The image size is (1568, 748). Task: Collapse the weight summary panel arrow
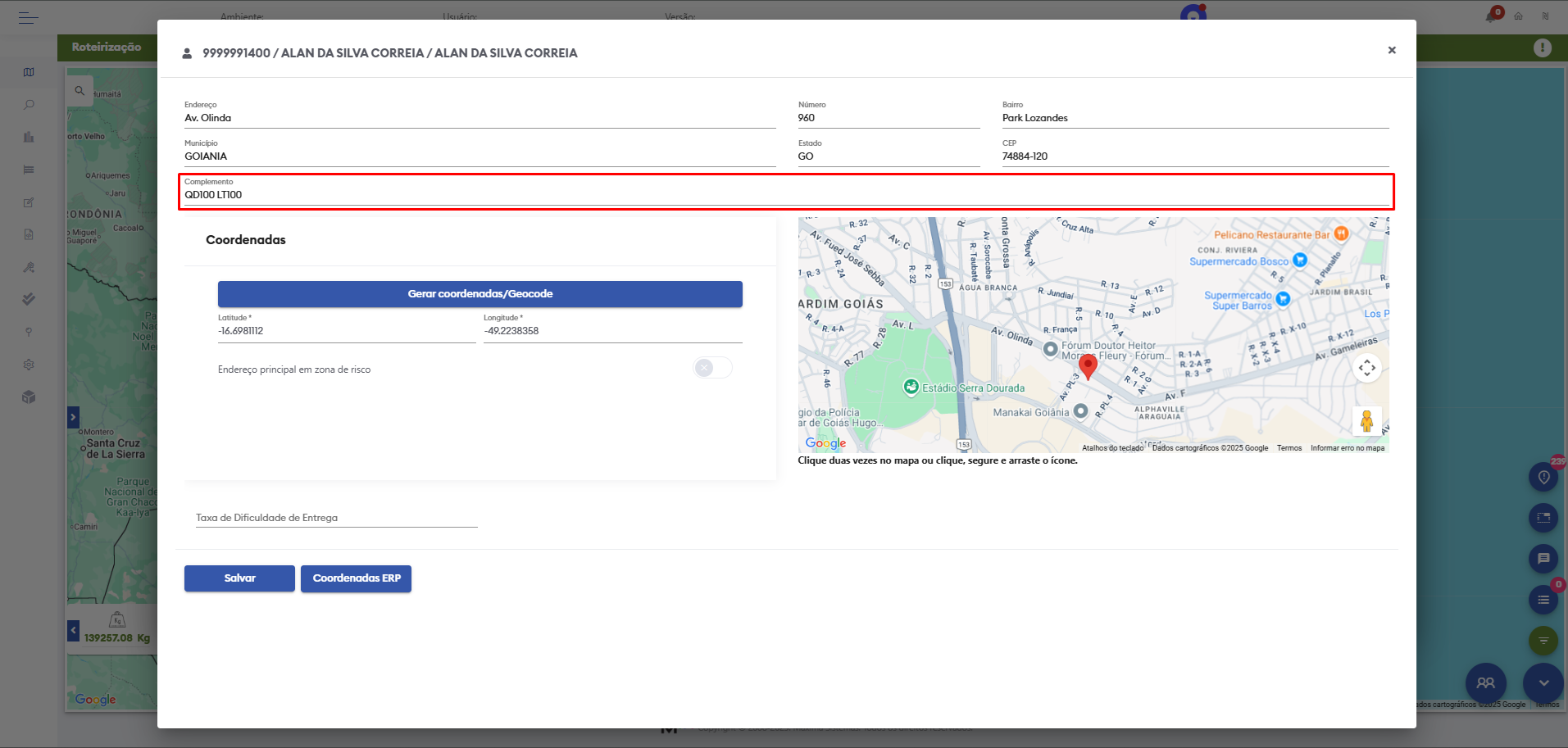coord(73,630)
